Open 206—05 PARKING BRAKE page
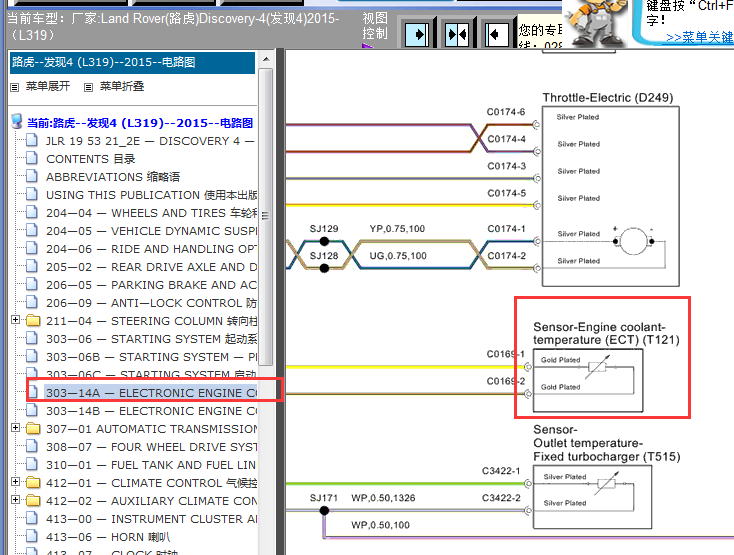This screenshot has width=734, height=555. (151, 285)
